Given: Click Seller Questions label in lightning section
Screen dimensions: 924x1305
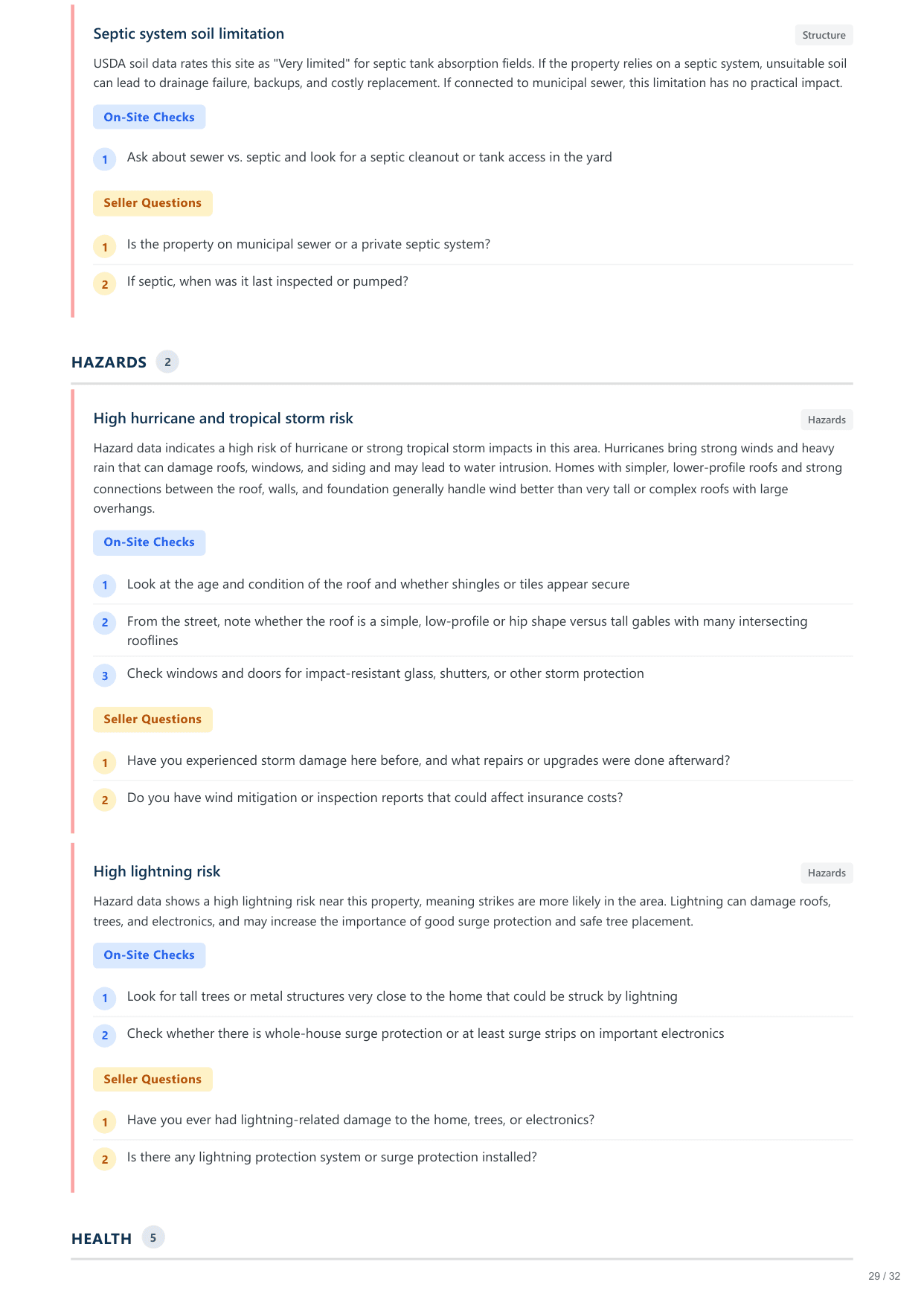Looking at the screenshot, I should [x=153, y=1080].
